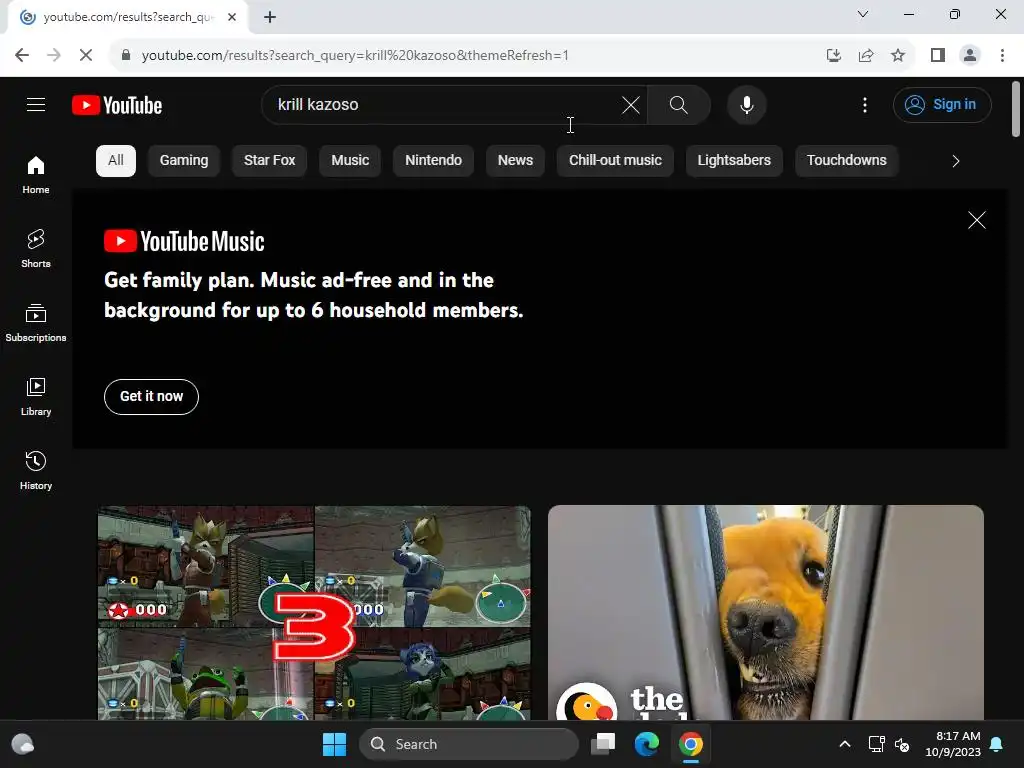Select the Chill-out music chip
The width and height of the screenshot is (1024, 768).
click(615, 161)
